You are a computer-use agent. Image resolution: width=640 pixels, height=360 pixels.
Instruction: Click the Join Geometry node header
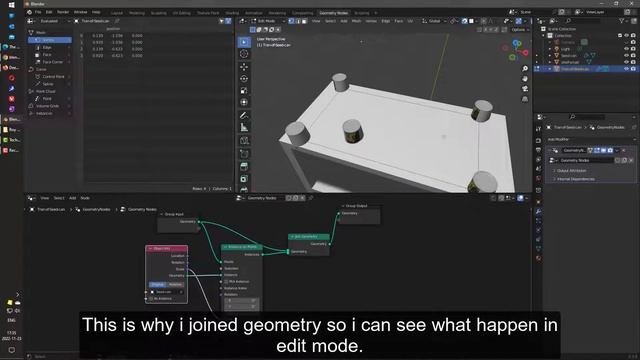coord(309,236)
